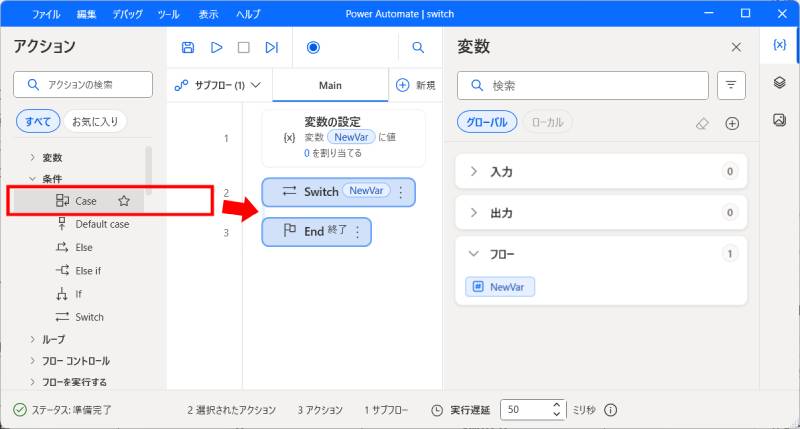Click the variables 検索 field

click(x=583, y=85)
